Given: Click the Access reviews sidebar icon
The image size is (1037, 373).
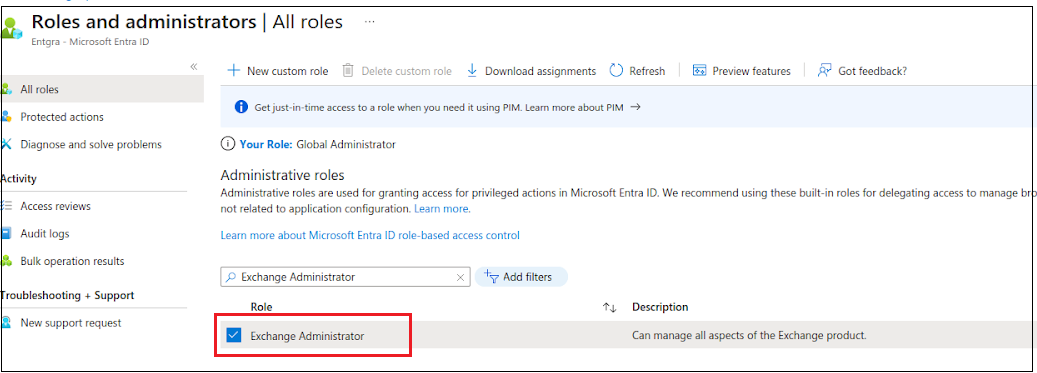Looking at the screenshot, I should pyautogui.click(x=6, y=206).
